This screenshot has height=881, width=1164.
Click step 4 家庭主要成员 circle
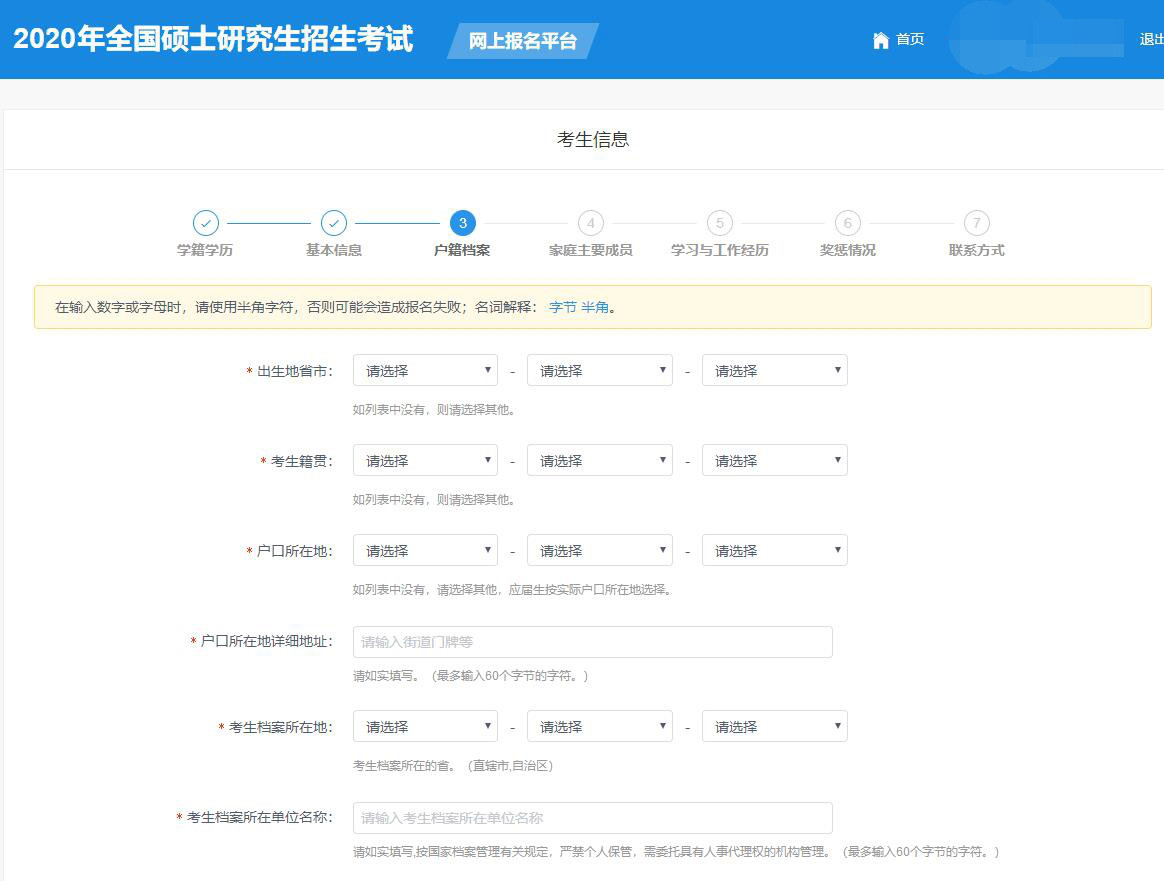tap(590, 223)
